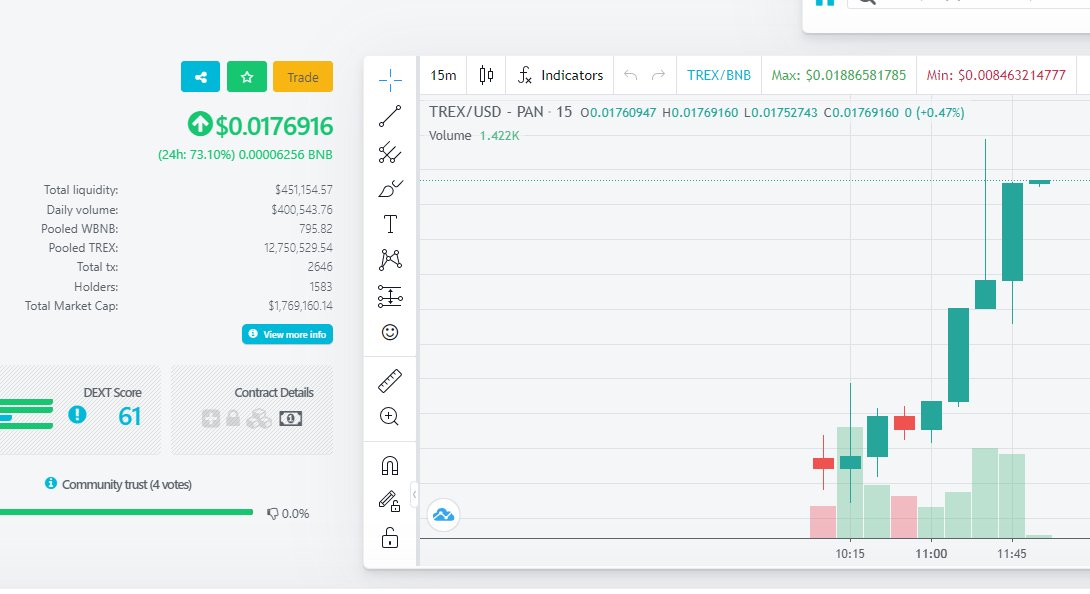Add TREX to favorites with star button
Viewport: 1090px width, 594px height.
[247, 77]
